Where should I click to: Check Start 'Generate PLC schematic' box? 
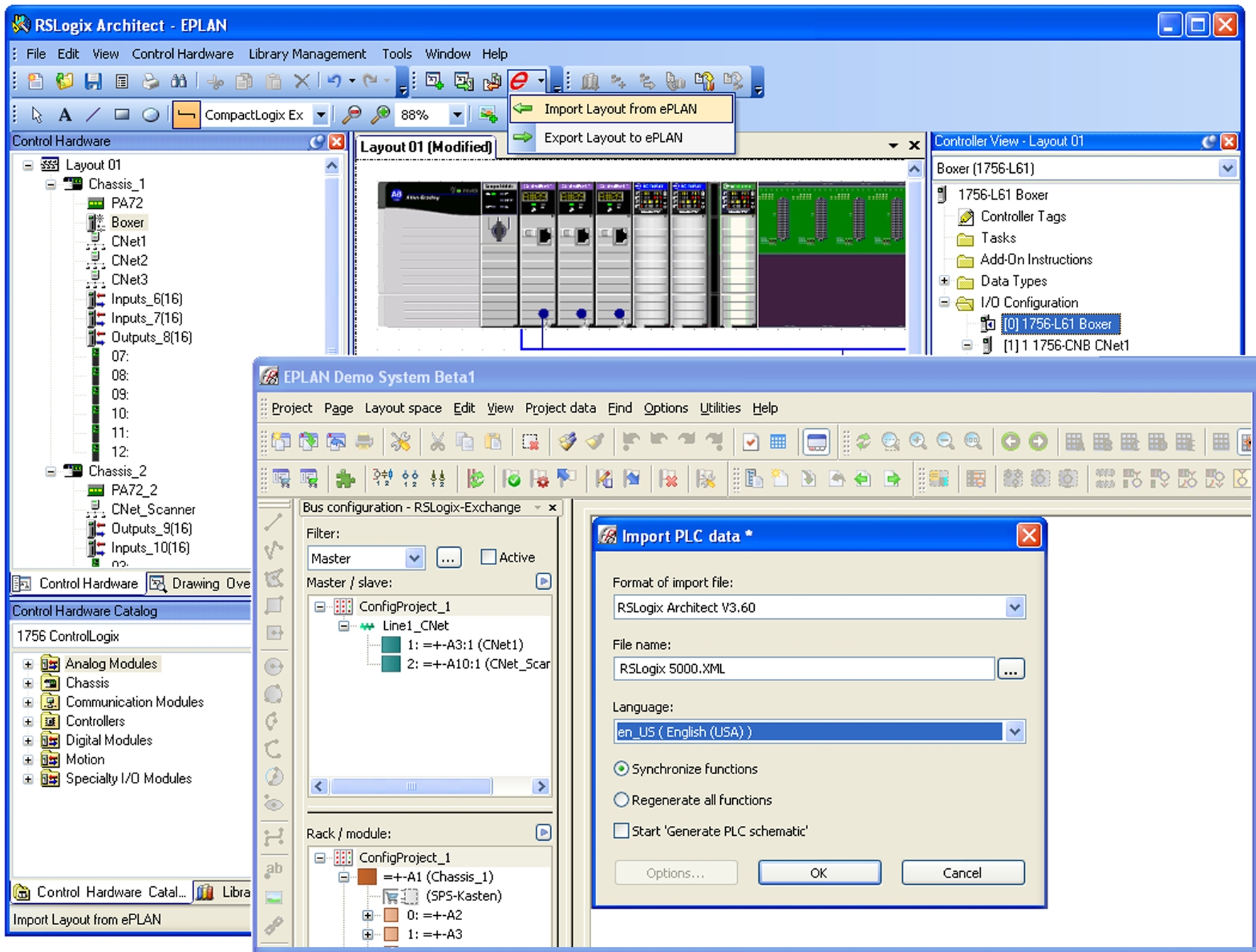click(x=622, y=831)
